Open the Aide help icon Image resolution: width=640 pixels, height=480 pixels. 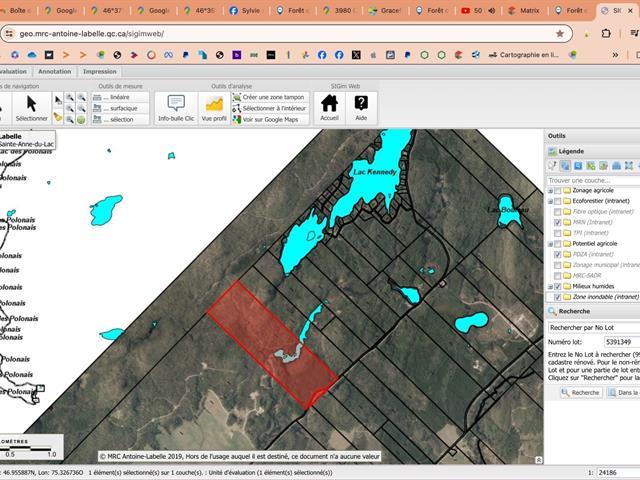(x=361, y=106)
